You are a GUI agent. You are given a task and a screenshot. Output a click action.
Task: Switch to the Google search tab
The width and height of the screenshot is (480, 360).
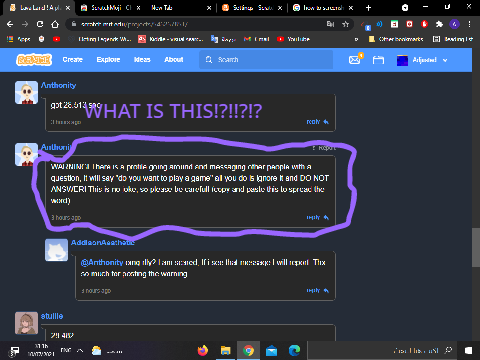tap(323, 8)
